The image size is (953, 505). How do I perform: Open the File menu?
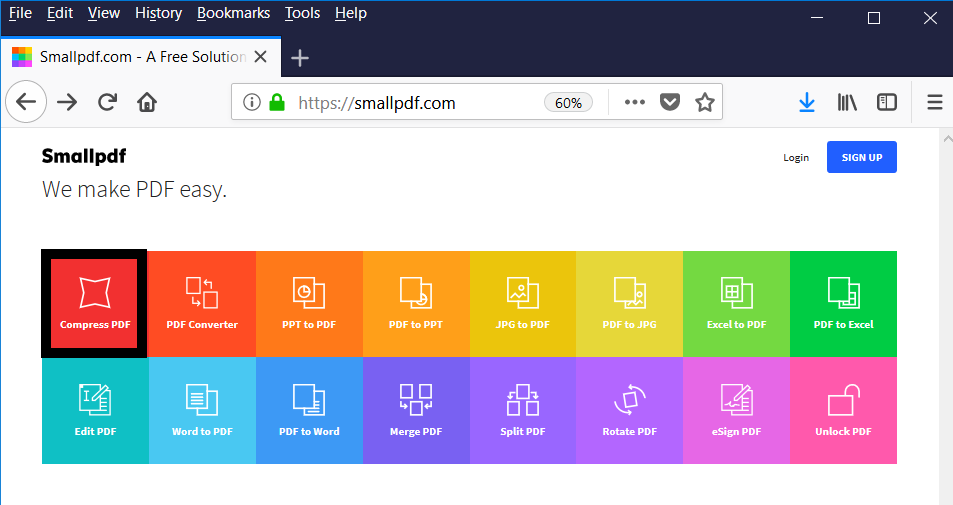20,13
